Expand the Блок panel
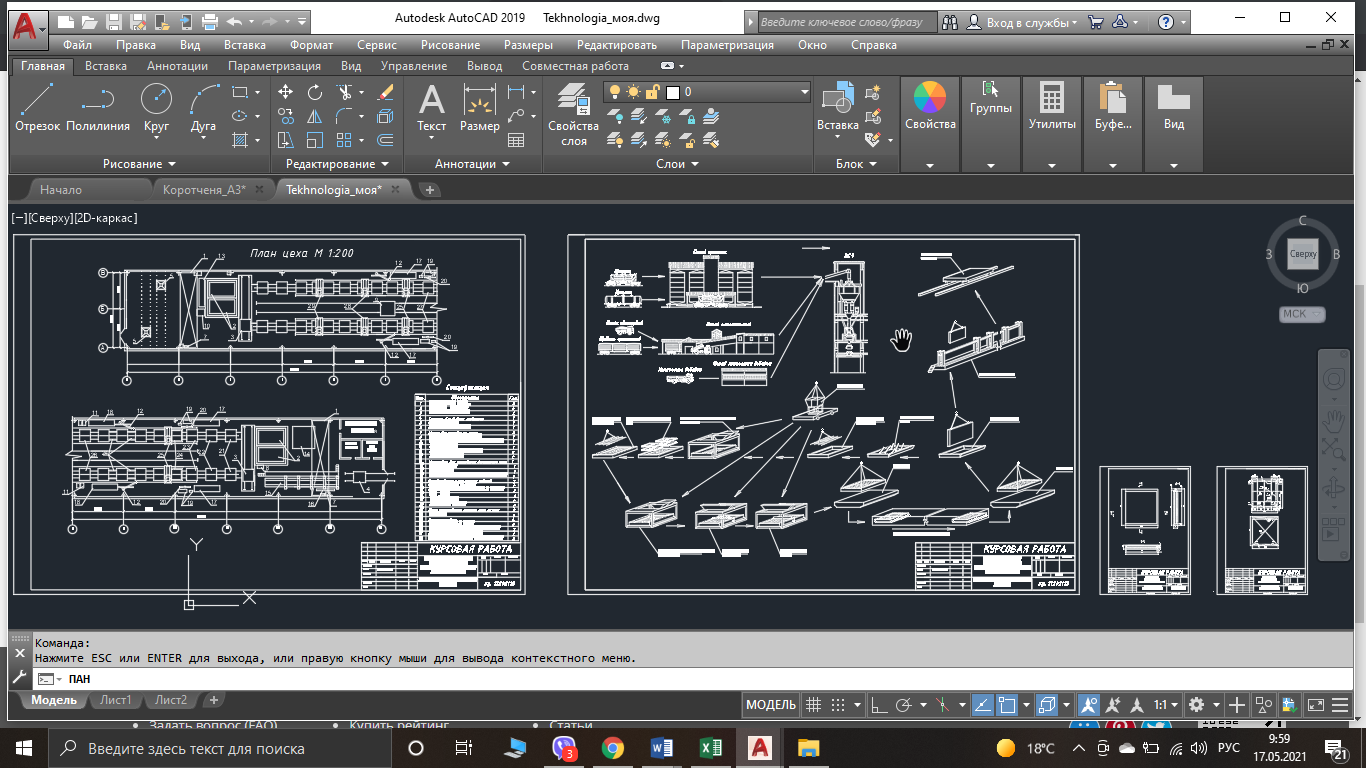Screen dimensions: 1366x768 pyautogui.click(x=856, y=164)
